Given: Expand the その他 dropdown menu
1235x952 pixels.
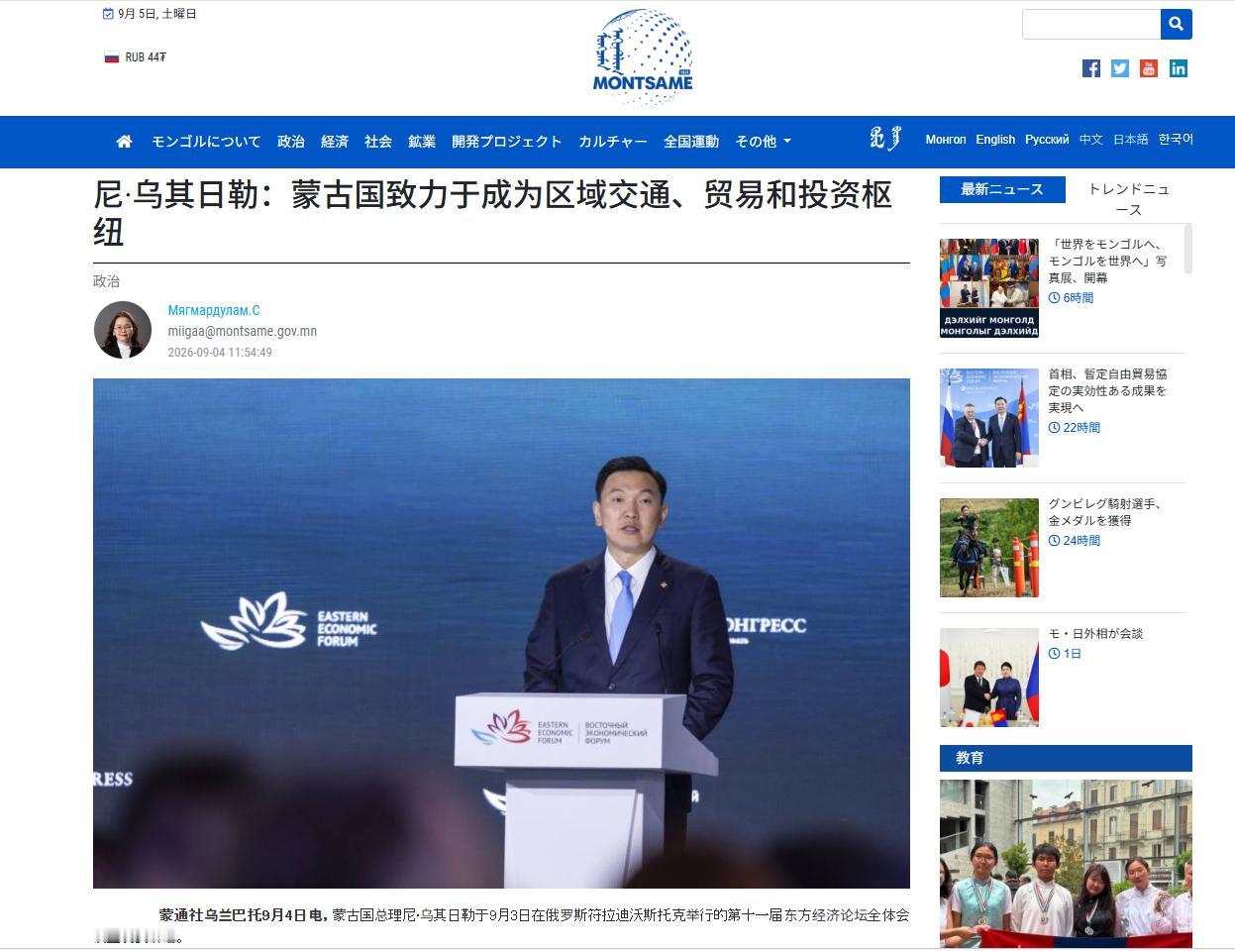Looking at the screenshot, I should [x=763, y=142].
